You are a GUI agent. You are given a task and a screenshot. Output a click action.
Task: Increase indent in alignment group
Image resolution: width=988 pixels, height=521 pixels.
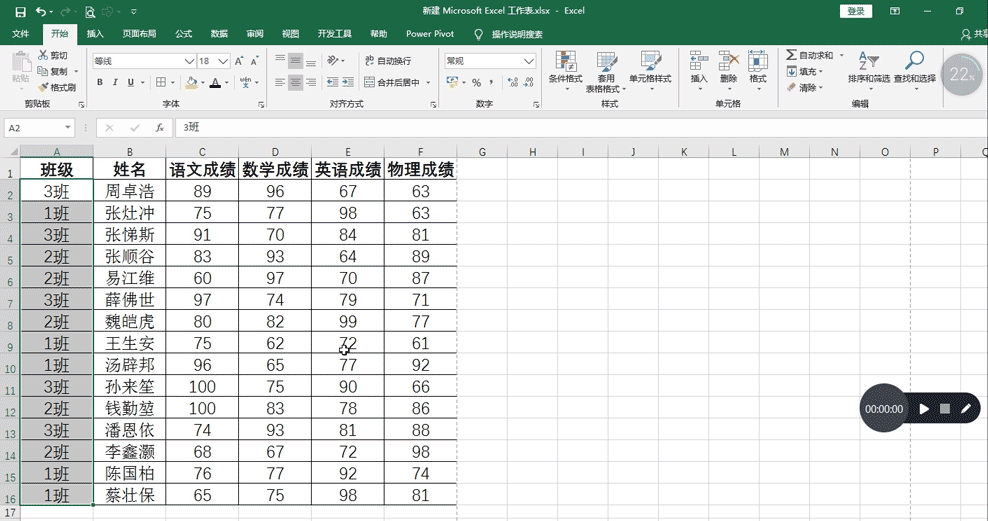tap(347, 82)
